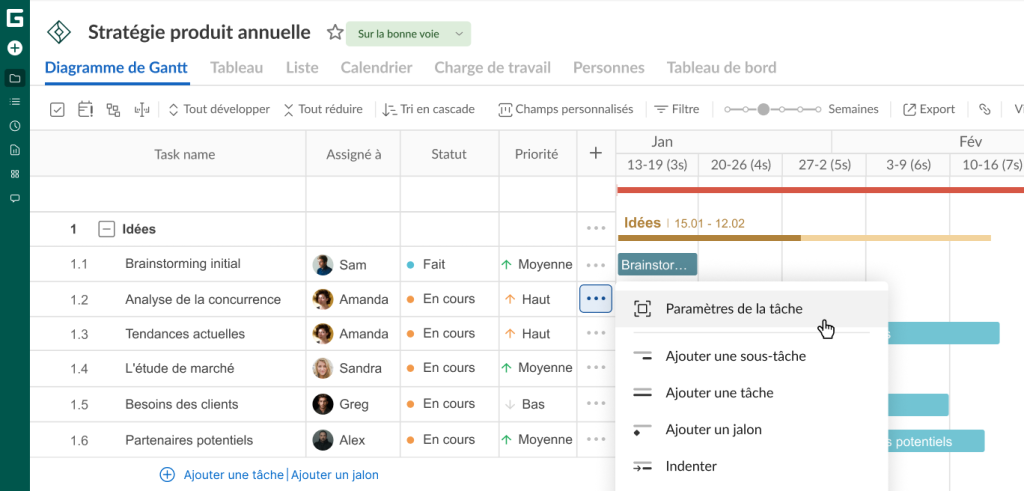
Task: Open the three-dot menu for L'étude de marché
Action: (x=596, y=368)
